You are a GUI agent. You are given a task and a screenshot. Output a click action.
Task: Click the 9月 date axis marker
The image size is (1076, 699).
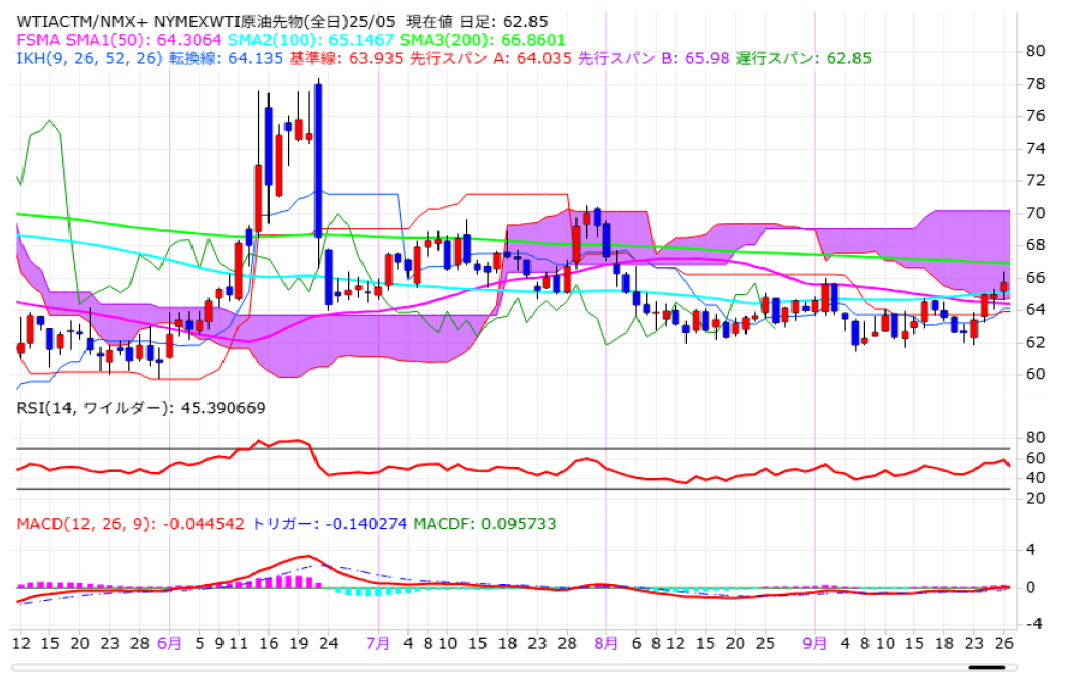[815, 644]
